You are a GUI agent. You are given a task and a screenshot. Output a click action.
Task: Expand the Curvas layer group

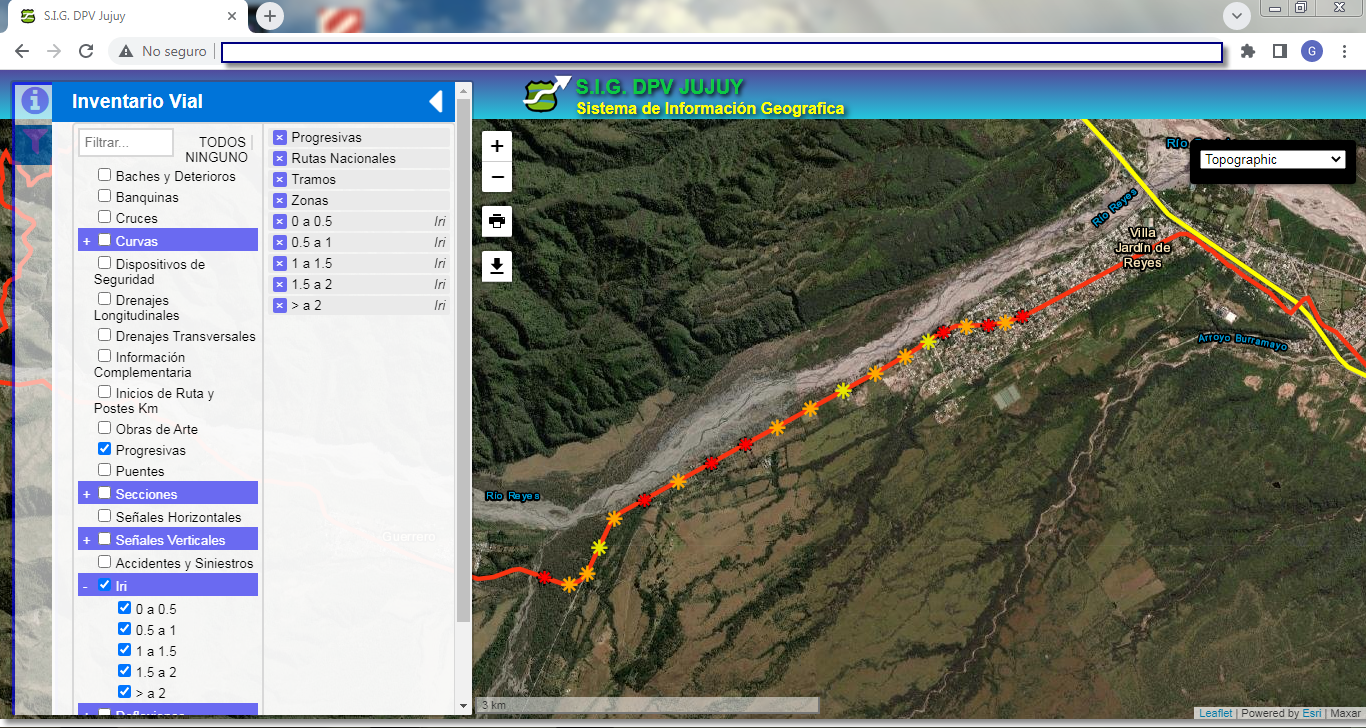pos(87,241)
